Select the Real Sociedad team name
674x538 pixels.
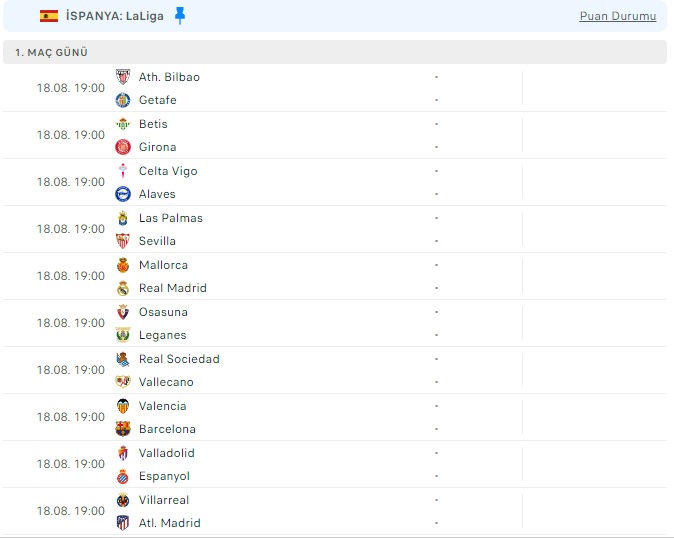(x=179, y=359)
